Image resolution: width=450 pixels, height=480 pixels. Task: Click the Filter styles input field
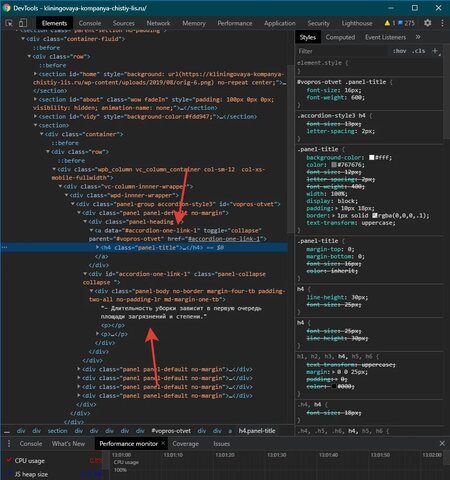click(343, 51)
